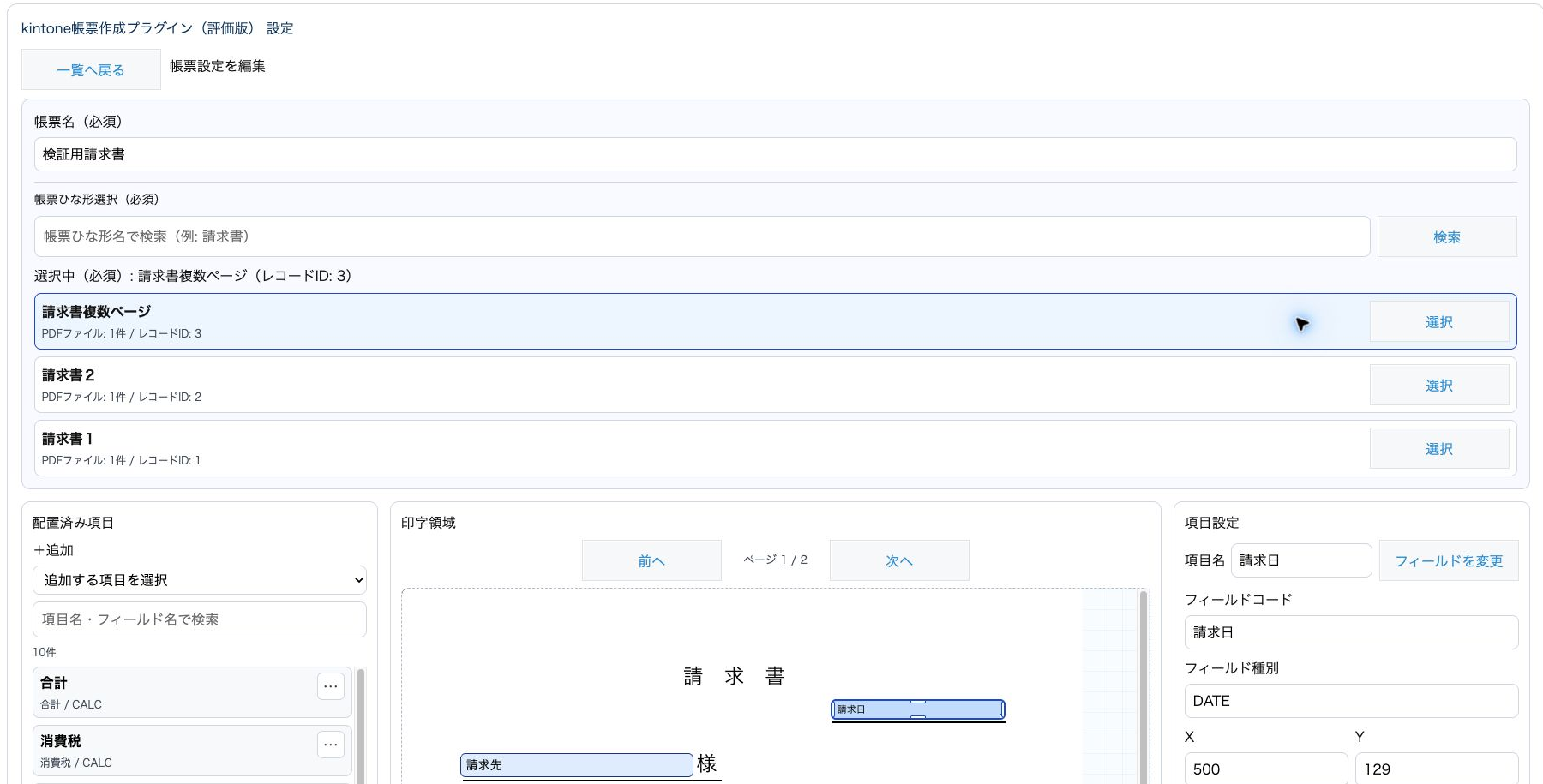Go to previous page with 前へ
The height and width of the screenshot is (784, 1543).
tap(651, 560)
